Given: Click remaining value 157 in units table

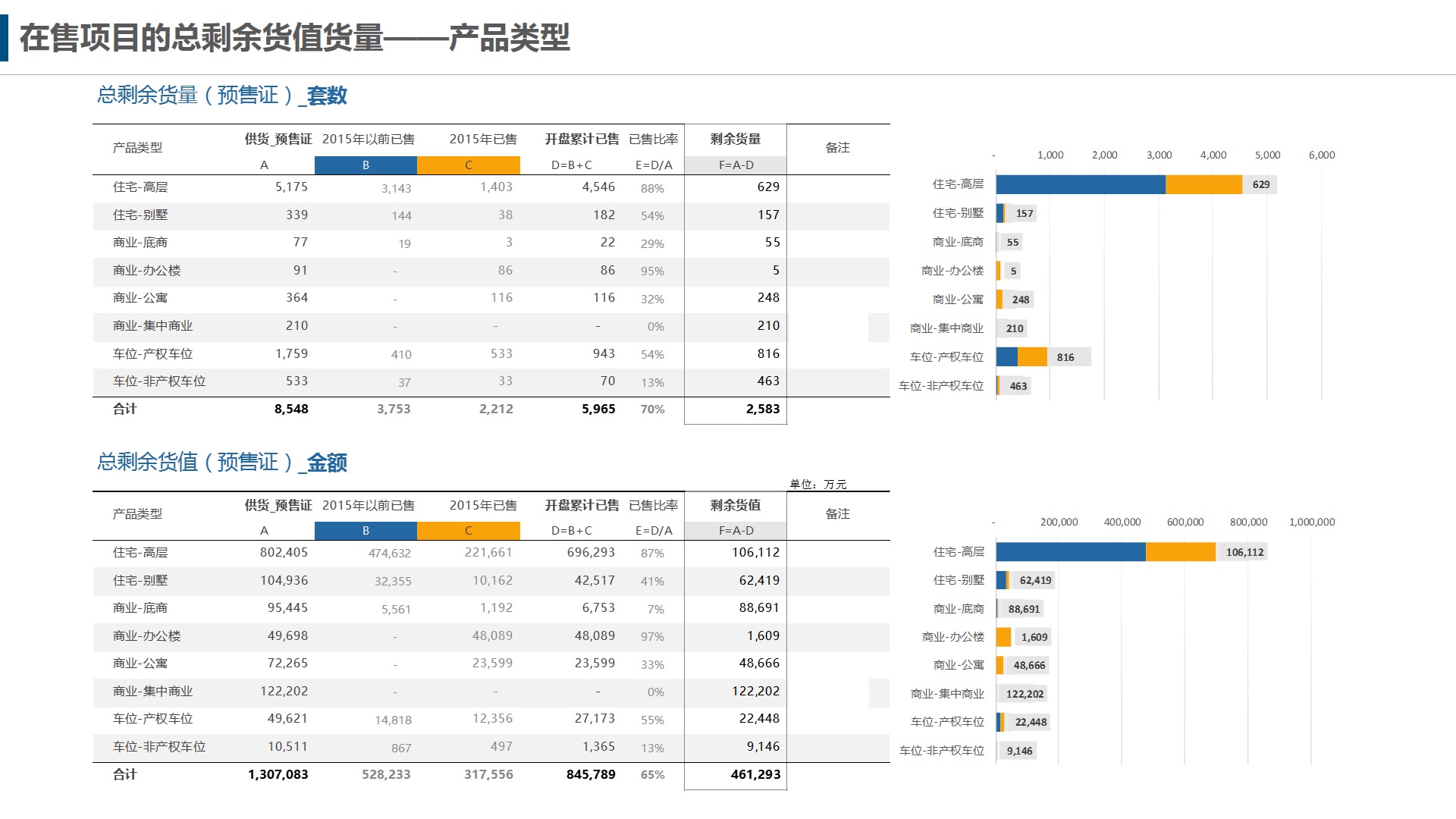Looking at the screenshot, I should (x=768, y=215).
